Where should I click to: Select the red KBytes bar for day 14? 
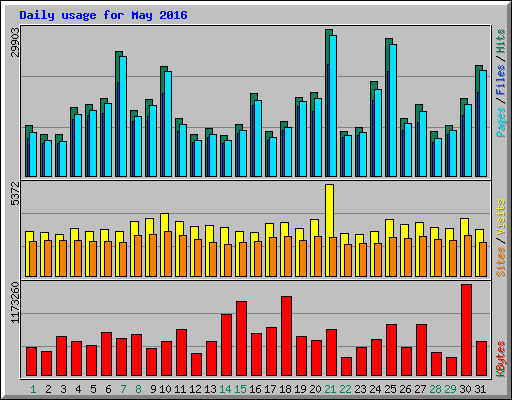(x=226, y=345)
